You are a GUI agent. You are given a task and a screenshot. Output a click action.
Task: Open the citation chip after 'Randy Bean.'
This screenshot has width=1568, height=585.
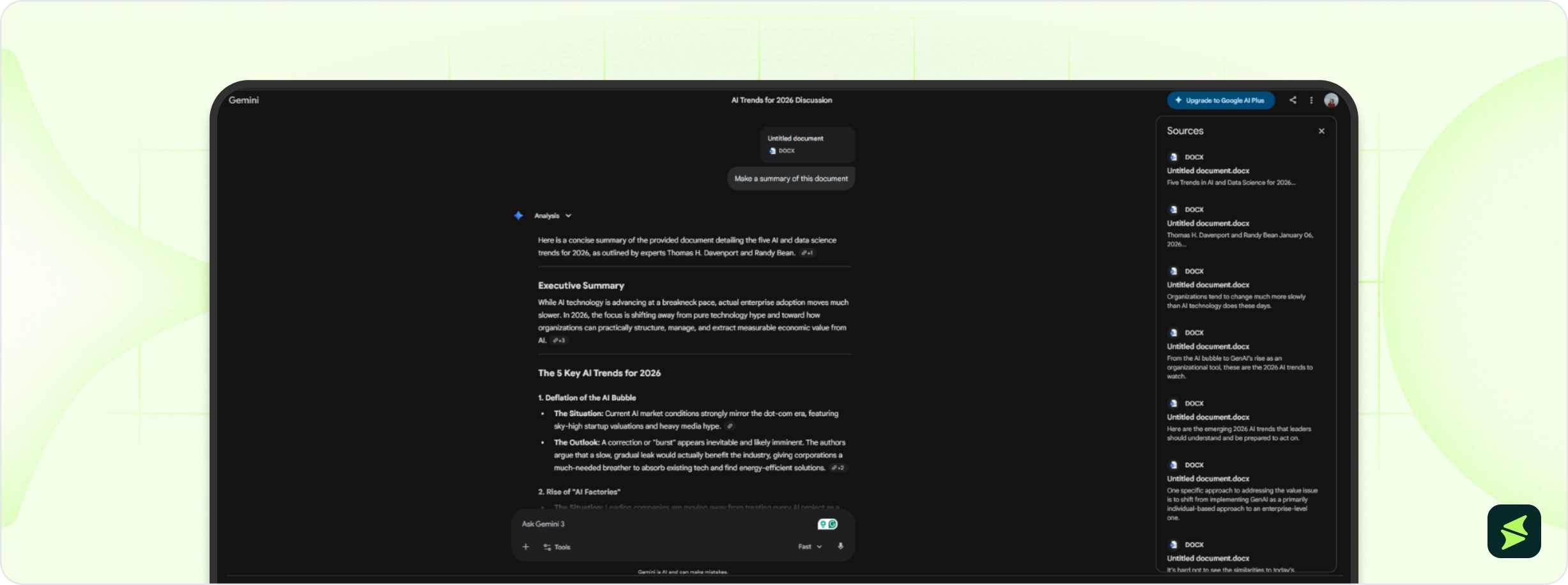(808, 253)
